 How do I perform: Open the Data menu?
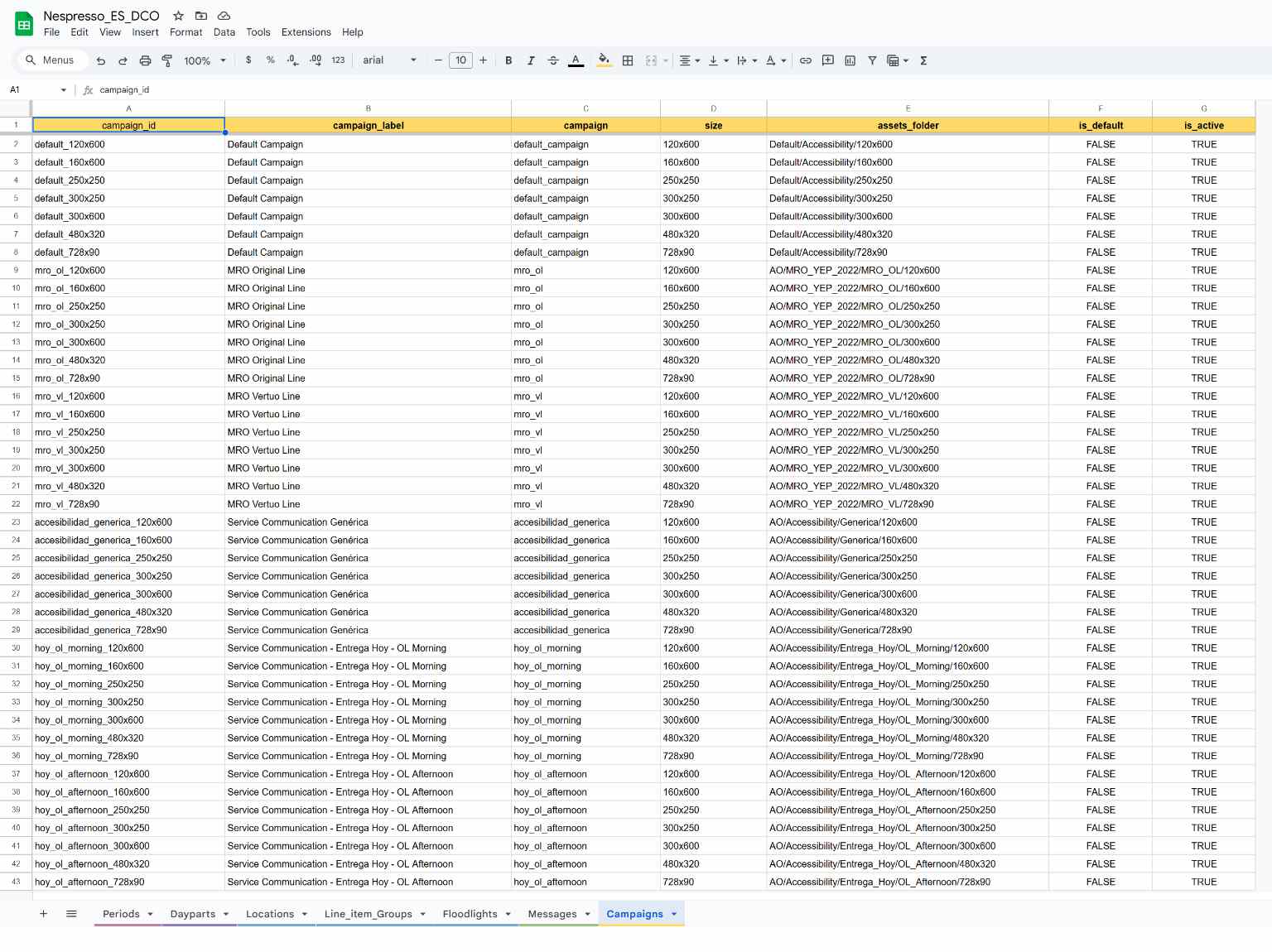pyautogui.click(x=224, y=32)
